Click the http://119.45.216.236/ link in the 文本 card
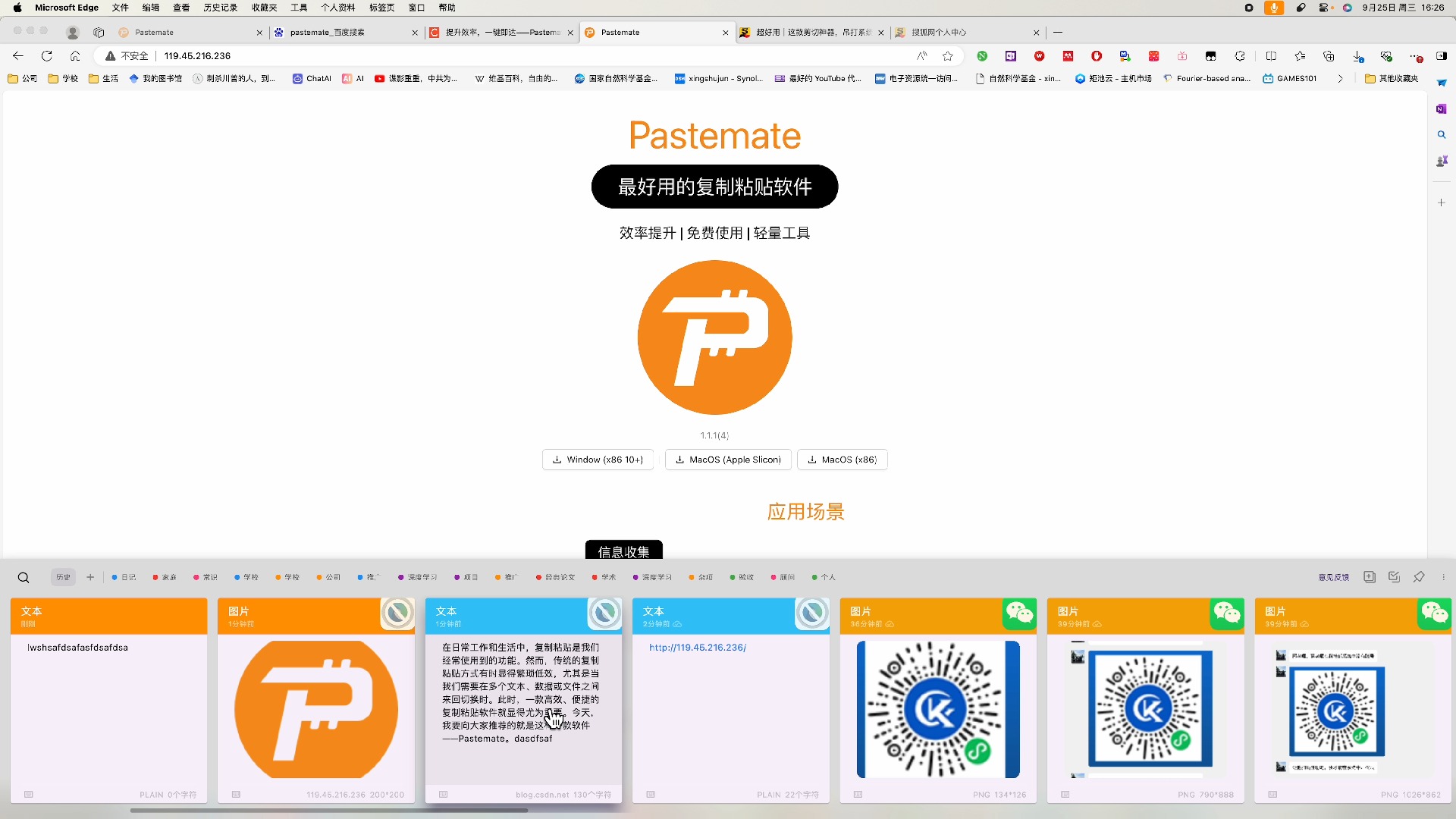1456x819 pixels. (698, 648)
